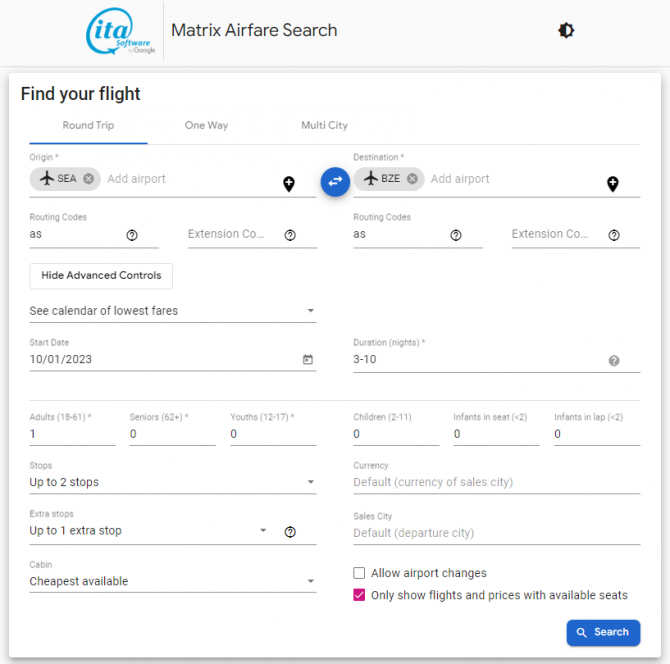Uncheck Only show flights with available seats
670x664 pixels.
pyautogui.click(x=359, y=595)
